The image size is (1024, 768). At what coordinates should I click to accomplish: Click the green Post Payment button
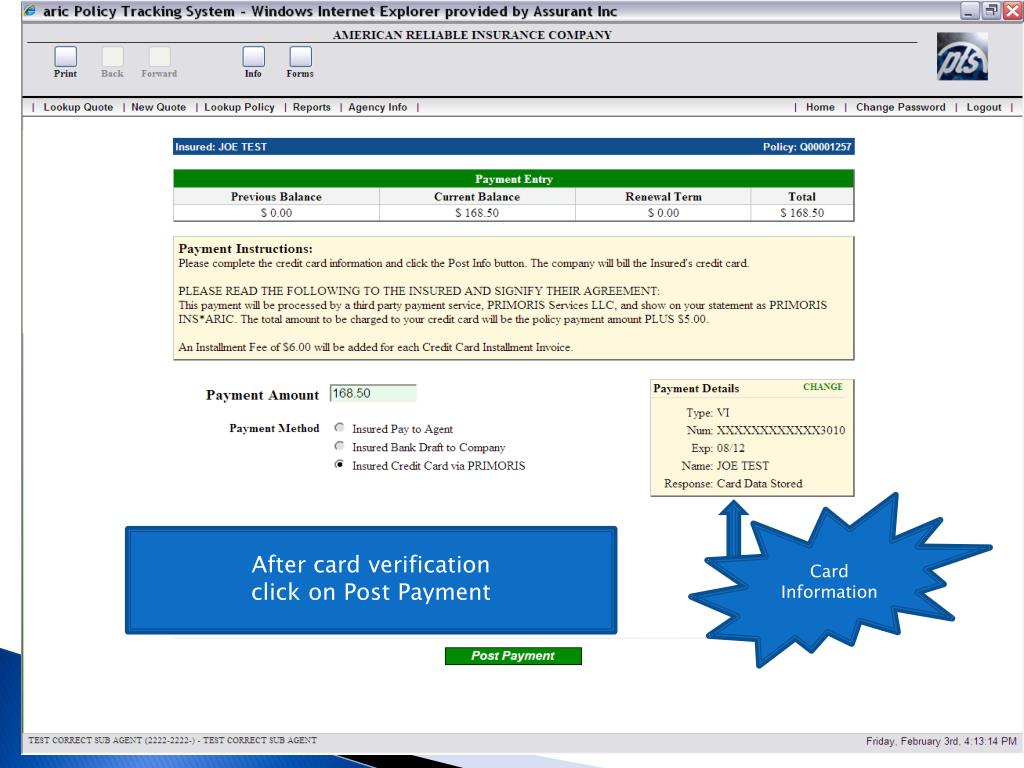[x=513, y=656]
